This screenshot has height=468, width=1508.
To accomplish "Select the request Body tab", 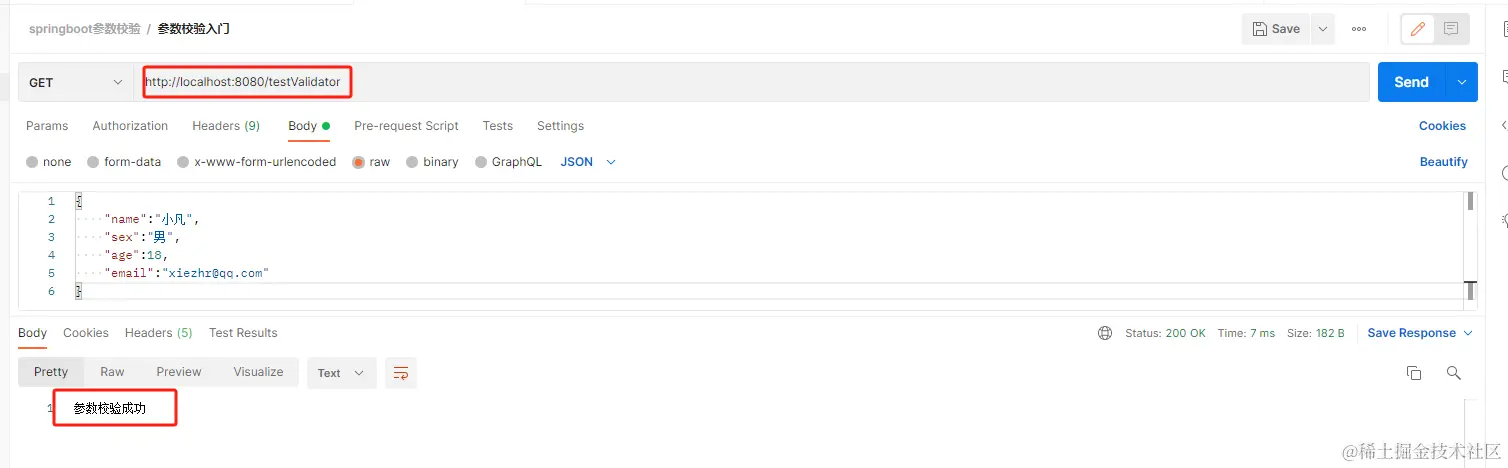I will pos(309,126).
